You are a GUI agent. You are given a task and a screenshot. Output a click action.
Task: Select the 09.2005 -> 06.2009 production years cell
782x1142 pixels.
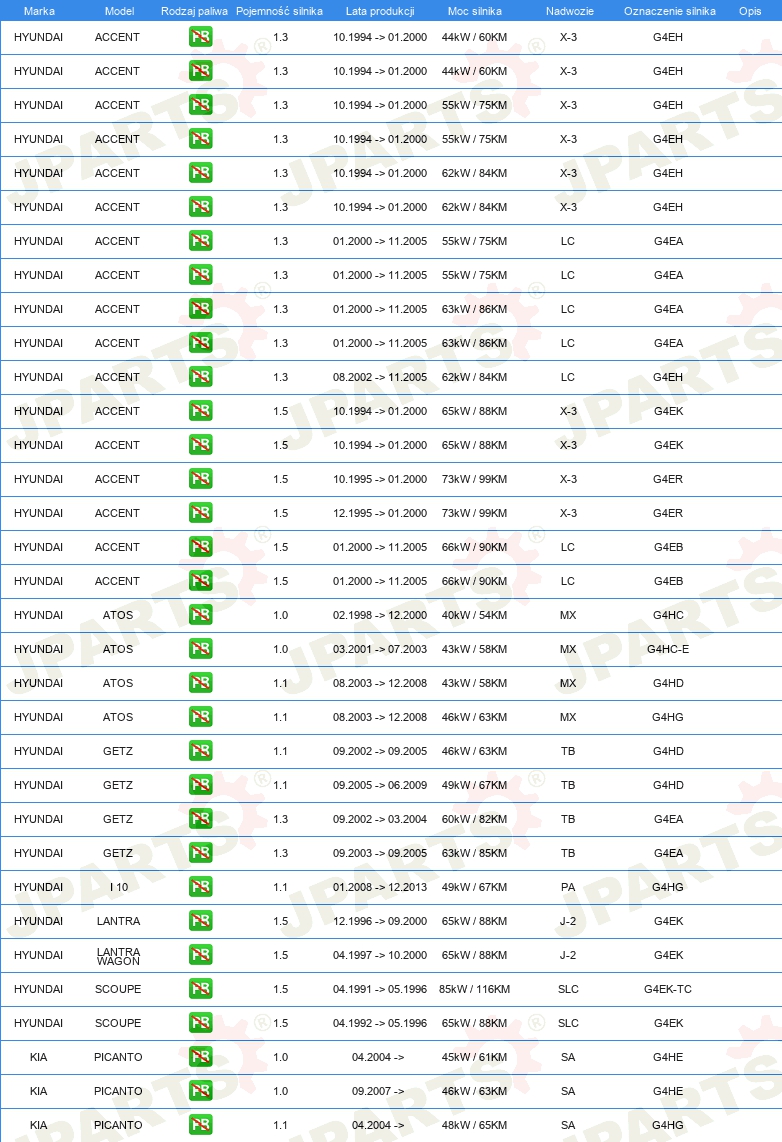[380, 785]
